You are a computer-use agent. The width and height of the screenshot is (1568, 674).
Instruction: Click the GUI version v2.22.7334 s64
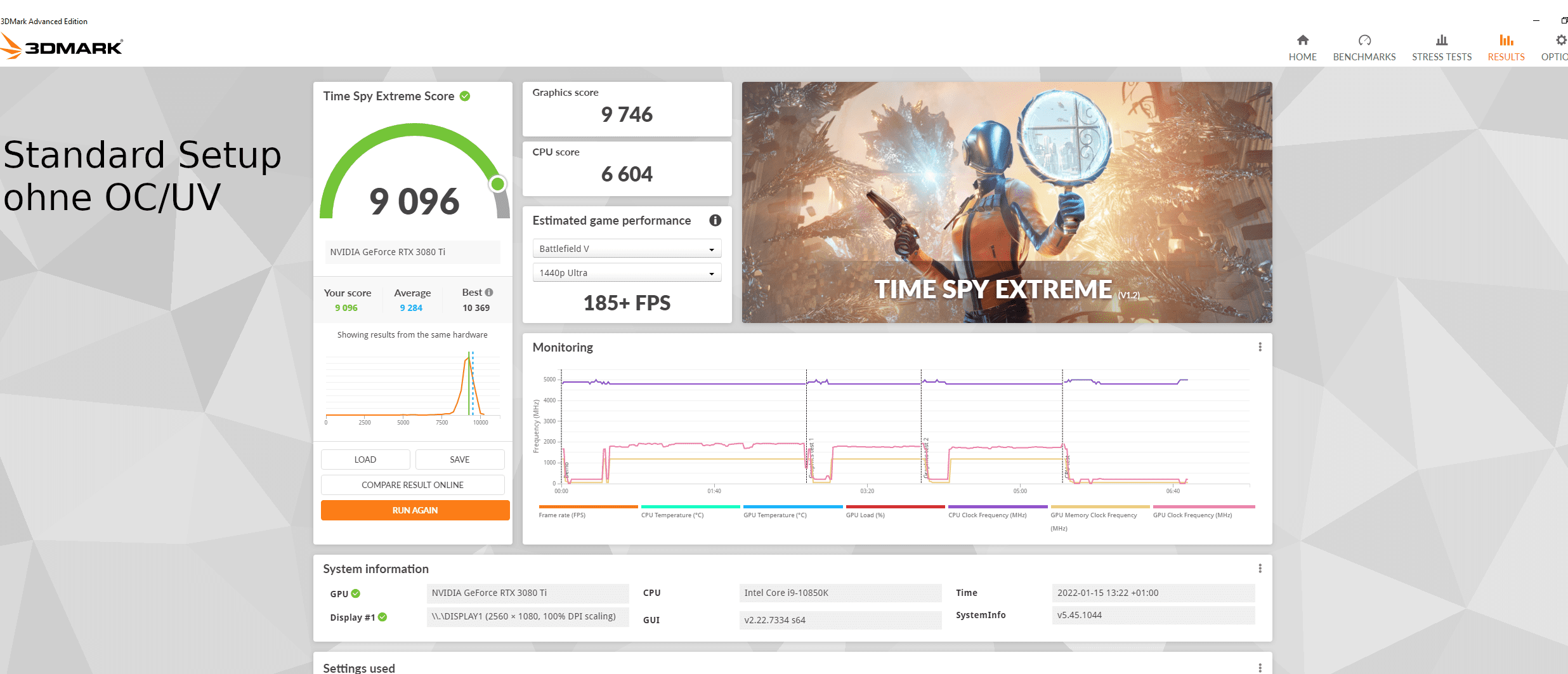point(840,620)
